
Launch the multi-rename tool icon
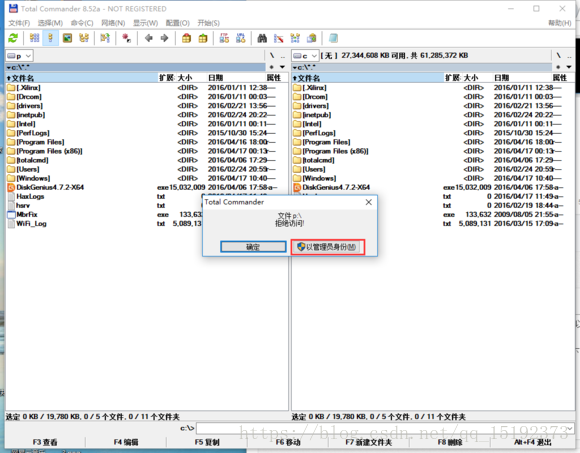click(x=279, y=38)
